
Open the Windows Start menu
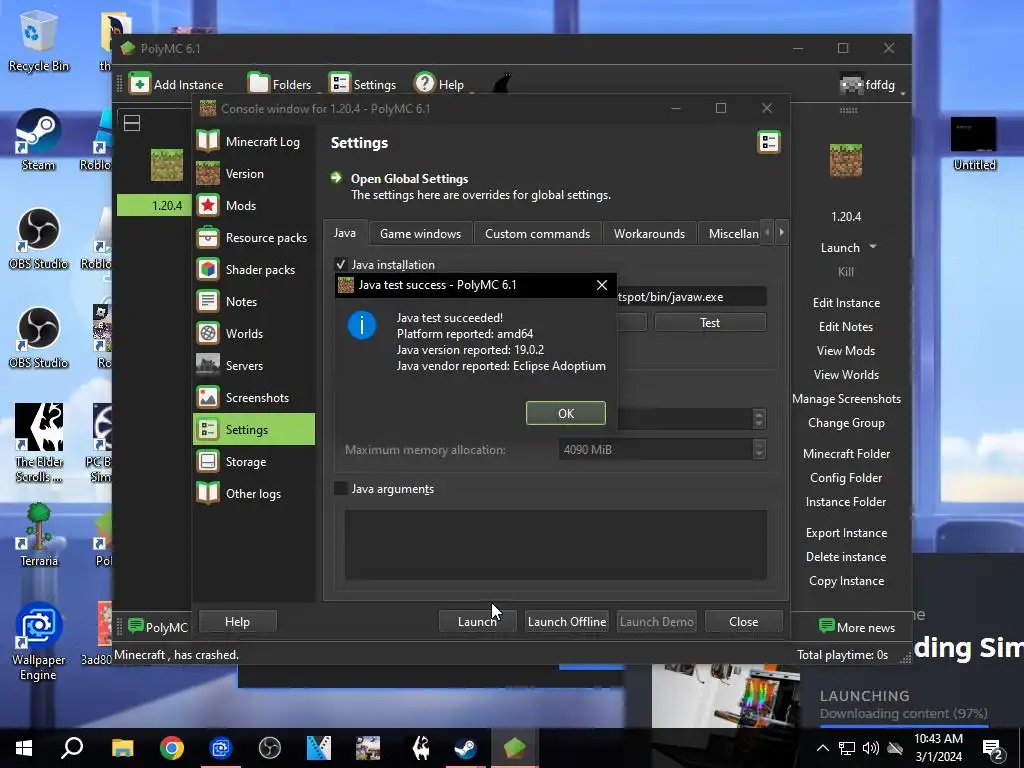tap(24, 748)
